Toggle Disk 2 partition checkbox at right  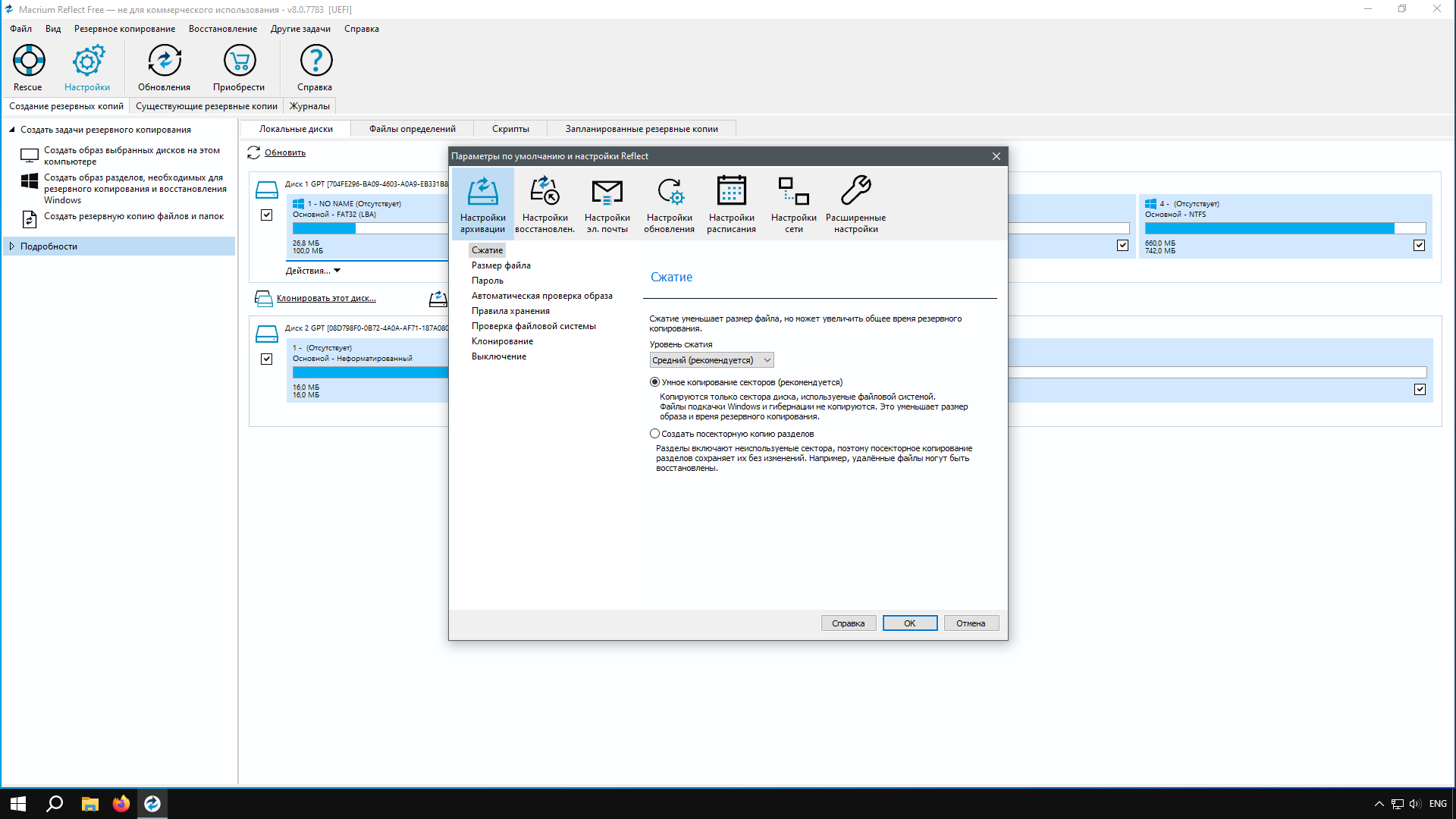pos(1420,390)
